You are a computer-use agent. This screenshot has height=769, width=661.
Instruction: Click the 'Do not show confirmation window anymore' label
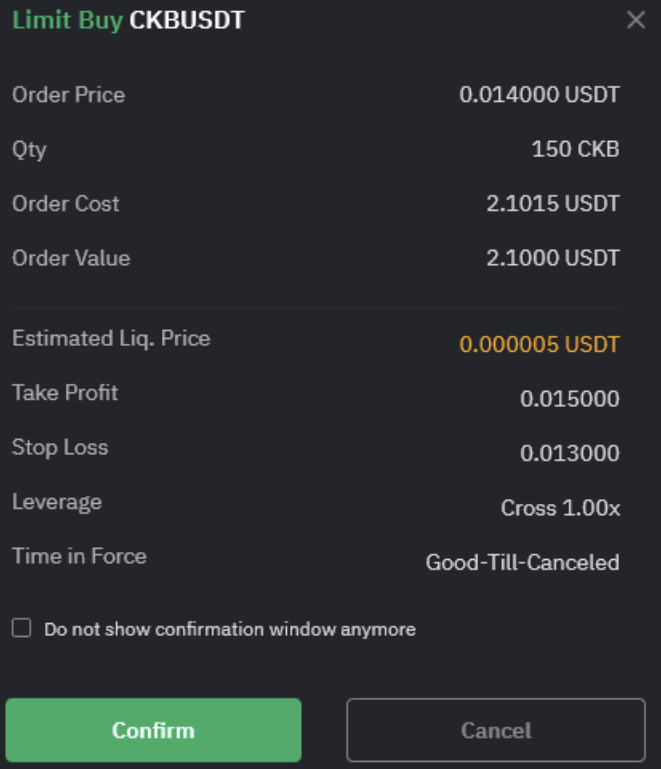[x=230, y=629]
